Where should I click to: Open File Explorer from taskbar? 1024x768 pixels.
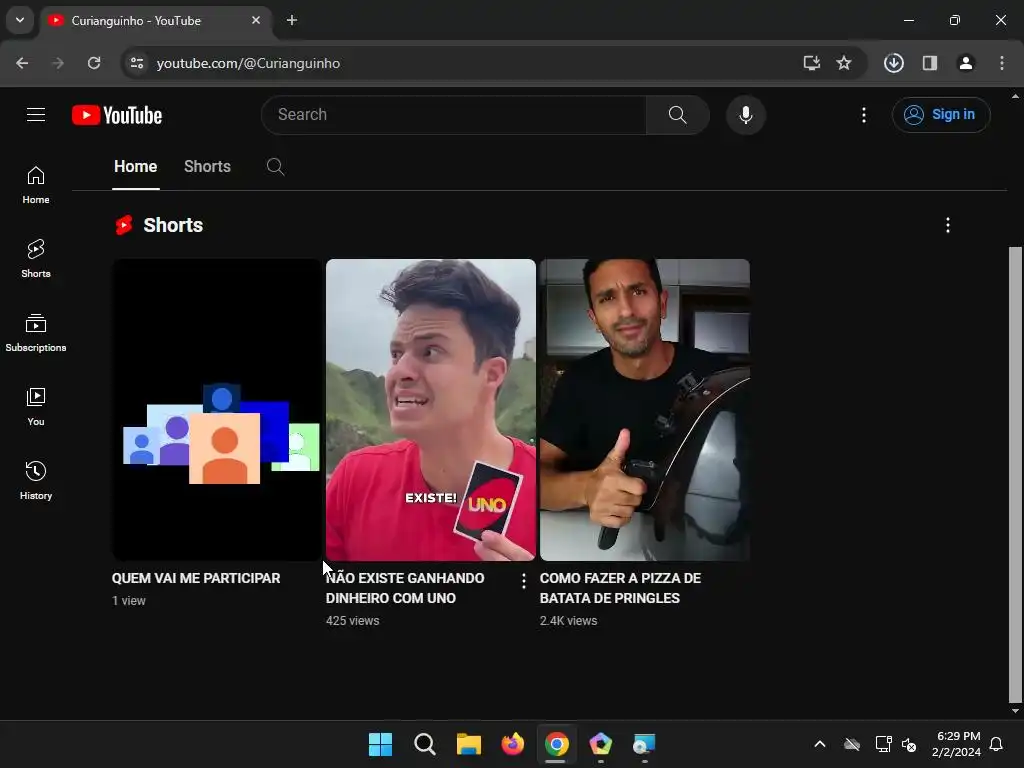coord(468,744)
